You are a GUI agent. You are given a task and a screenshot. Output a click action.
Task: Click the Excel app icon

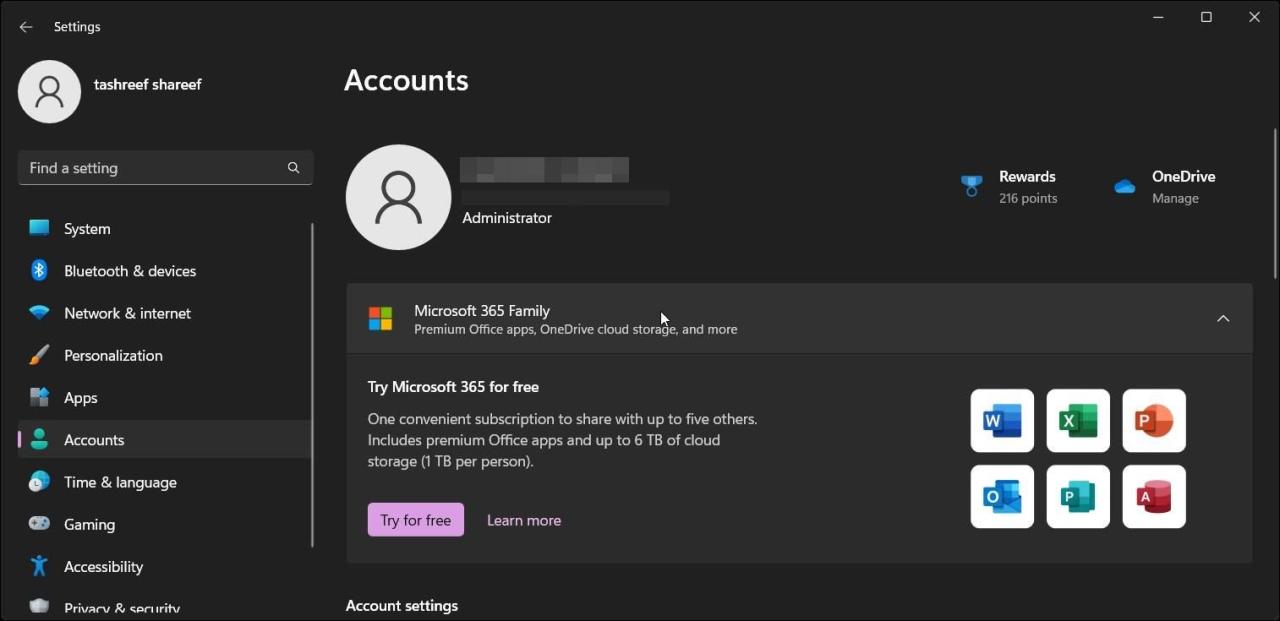pyautogui.click(x=1078, y=421)
